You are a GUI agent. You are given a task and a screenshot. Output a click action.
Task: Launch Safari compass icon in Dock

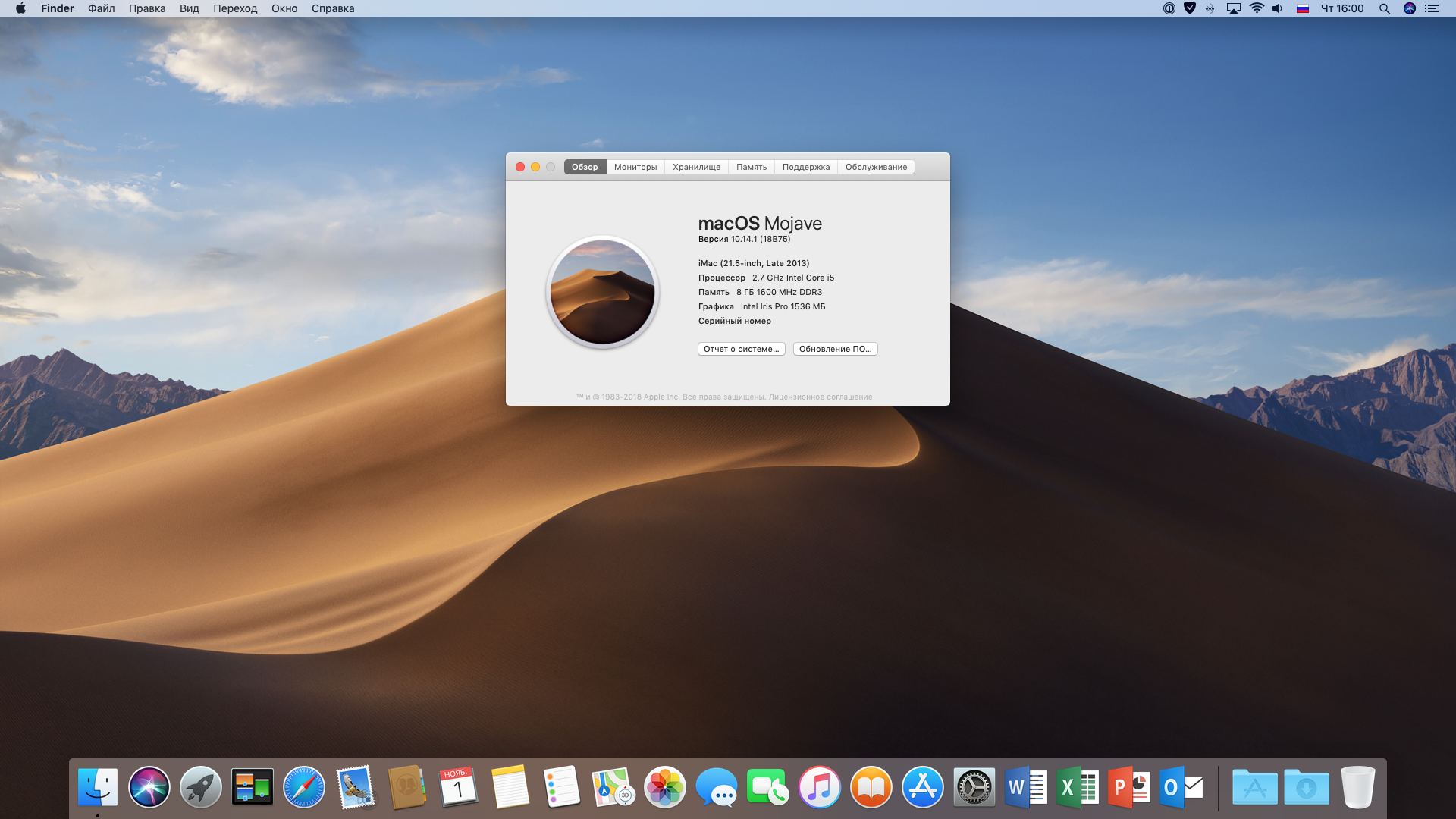tap(304, 787)
